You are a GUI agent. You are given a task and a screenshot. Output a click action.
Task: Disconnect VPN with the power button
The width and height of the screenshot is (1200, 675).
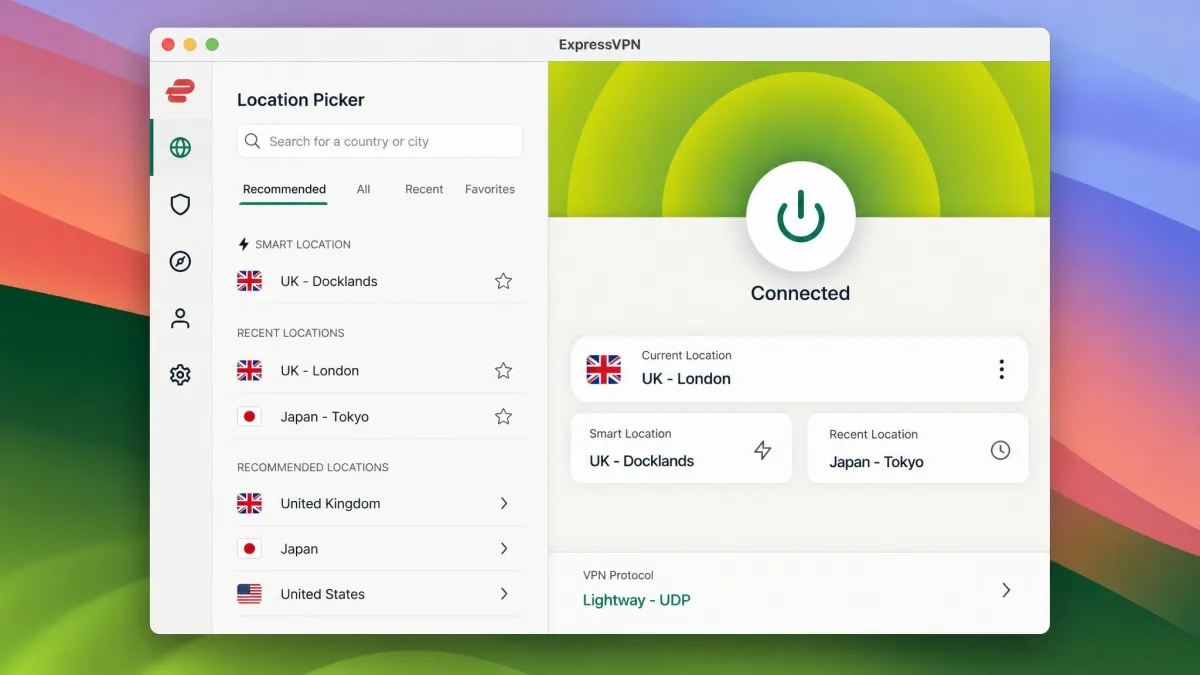click(x=800, y=216)
